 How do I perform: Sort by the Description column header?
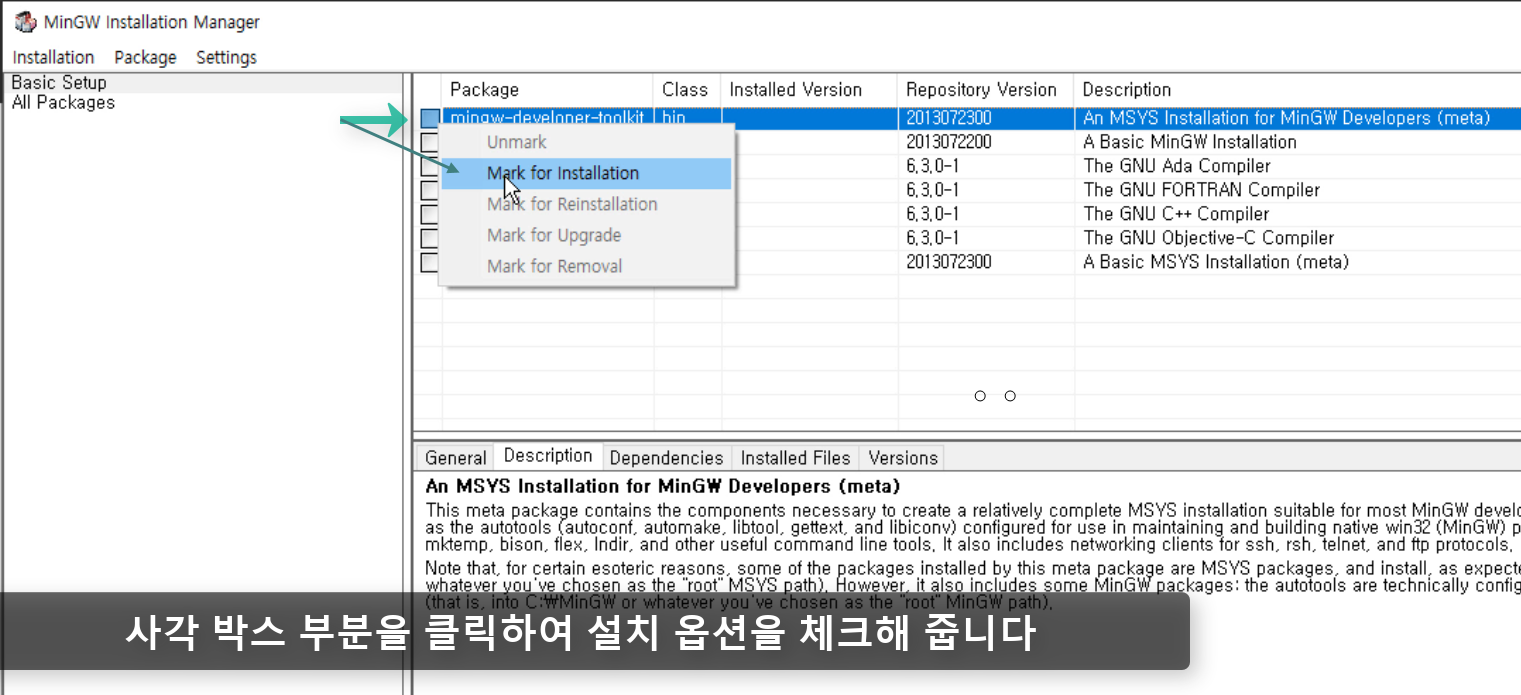(1297, 89)
